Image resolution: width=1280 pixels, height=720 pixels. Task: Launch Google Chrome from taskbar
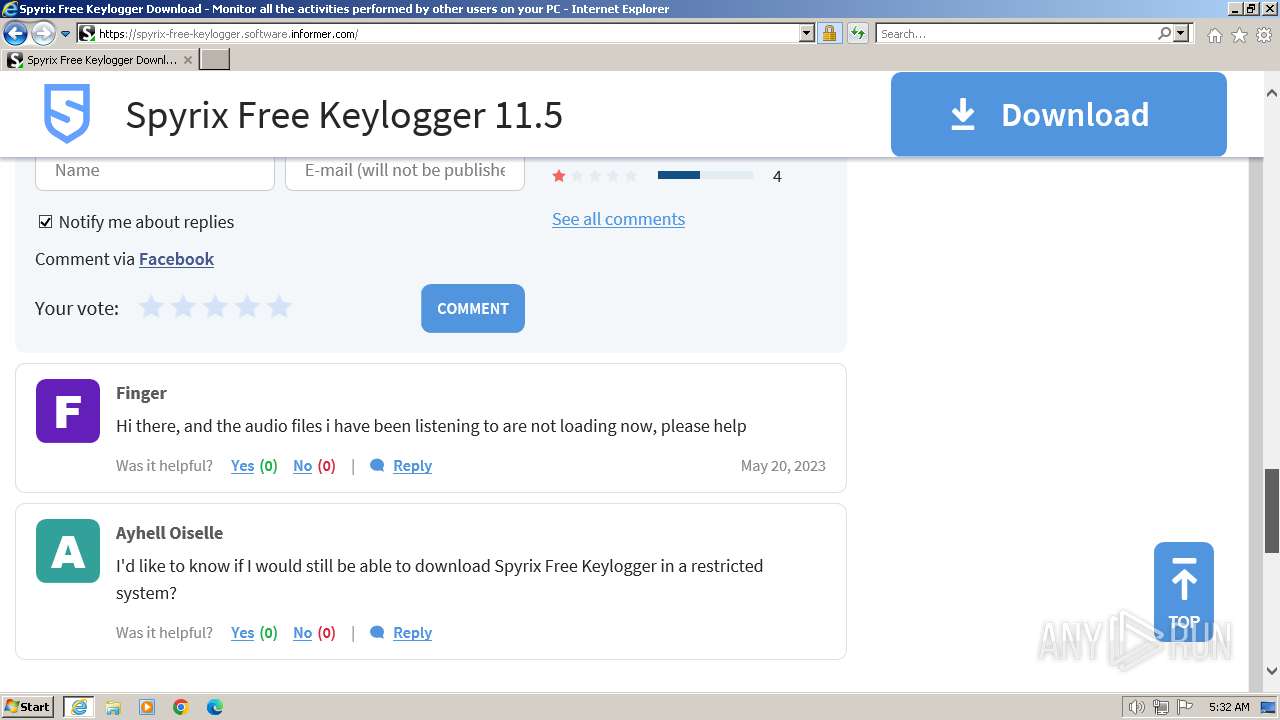tap(181, 707)
